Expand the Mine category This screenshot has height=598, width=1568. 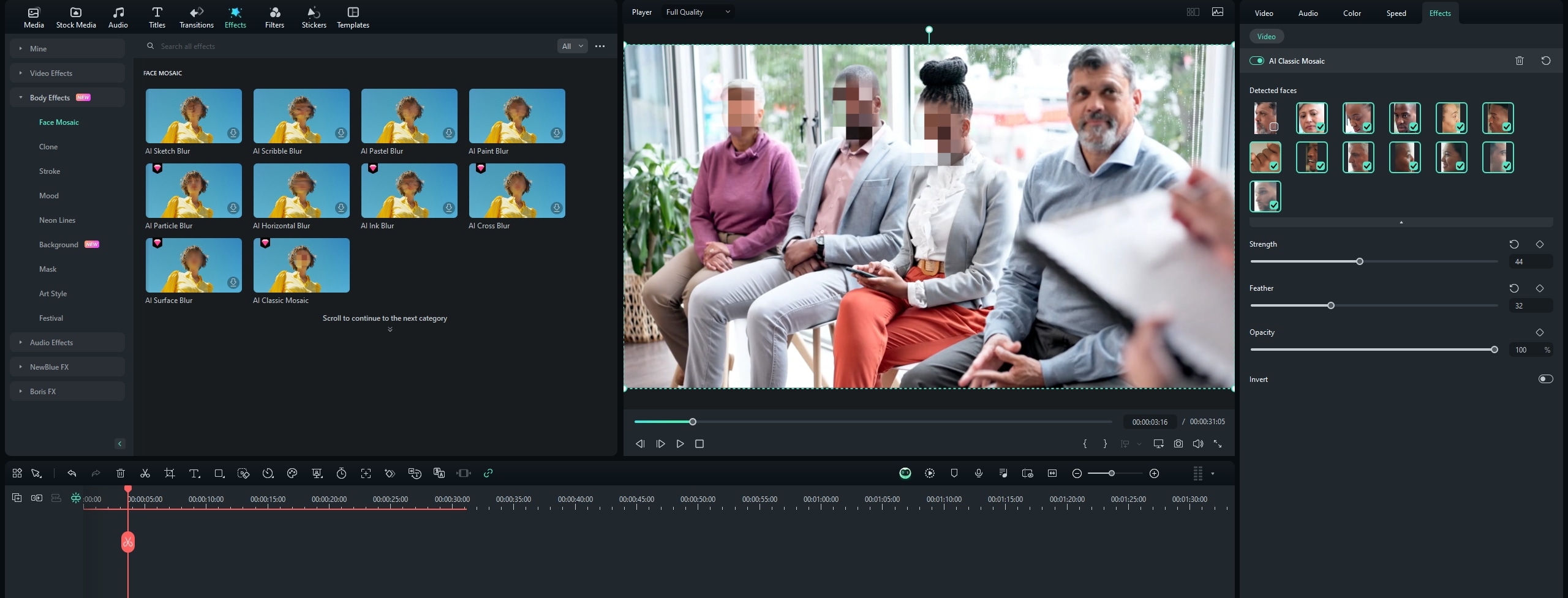pyautogui.click(x=67, y=48)
